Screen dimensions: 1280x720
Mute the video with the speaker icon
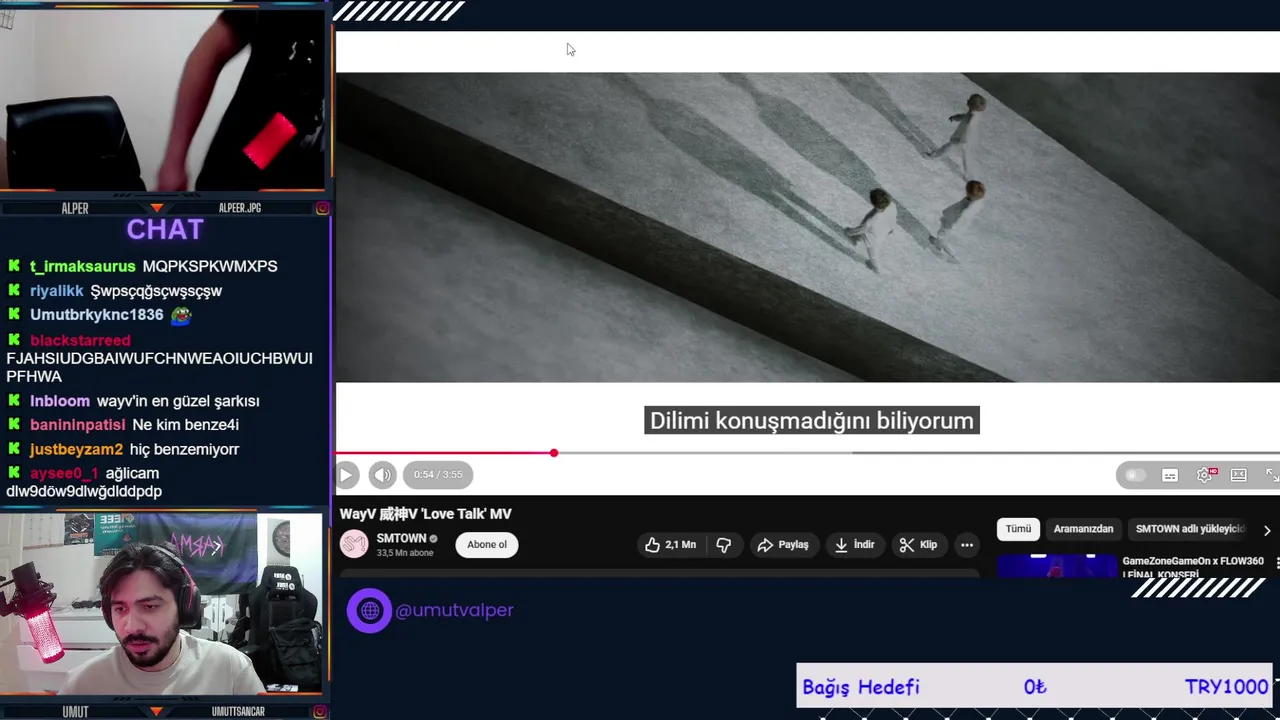(382, 475)
